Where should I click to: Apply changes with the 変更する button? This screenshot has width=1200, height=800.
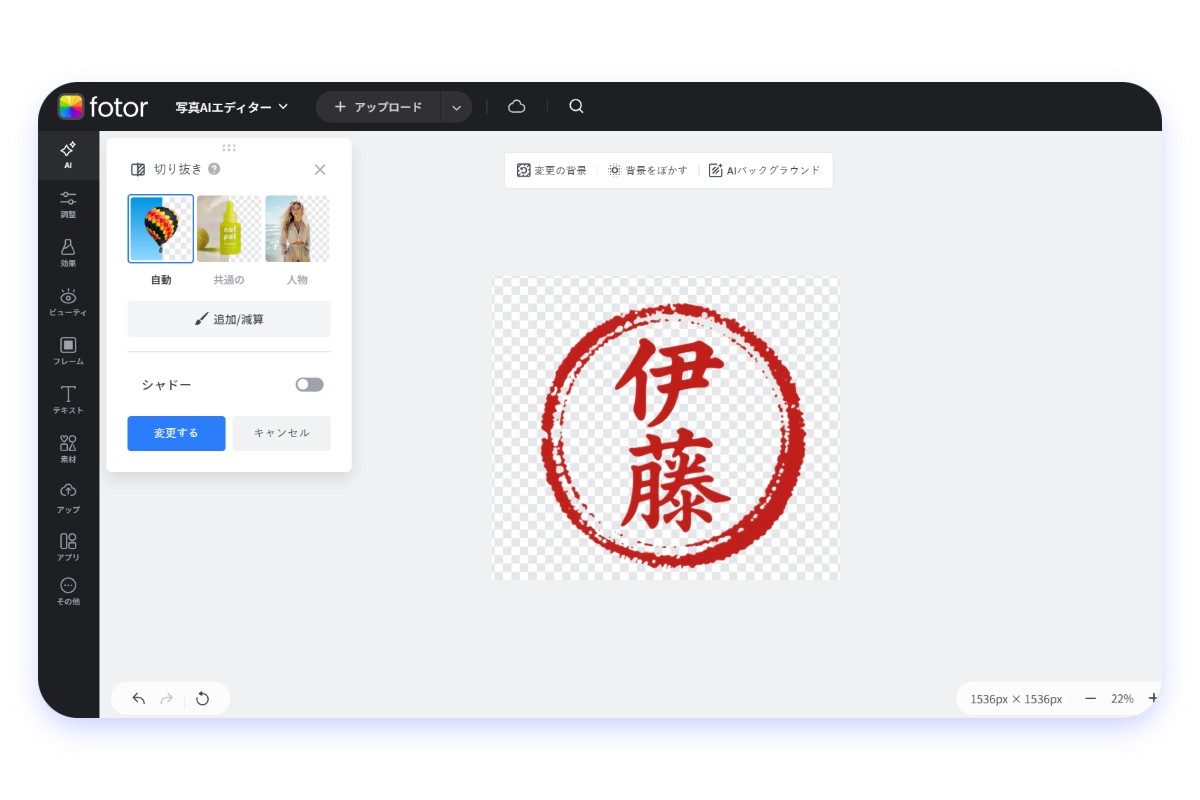(176, 433)
